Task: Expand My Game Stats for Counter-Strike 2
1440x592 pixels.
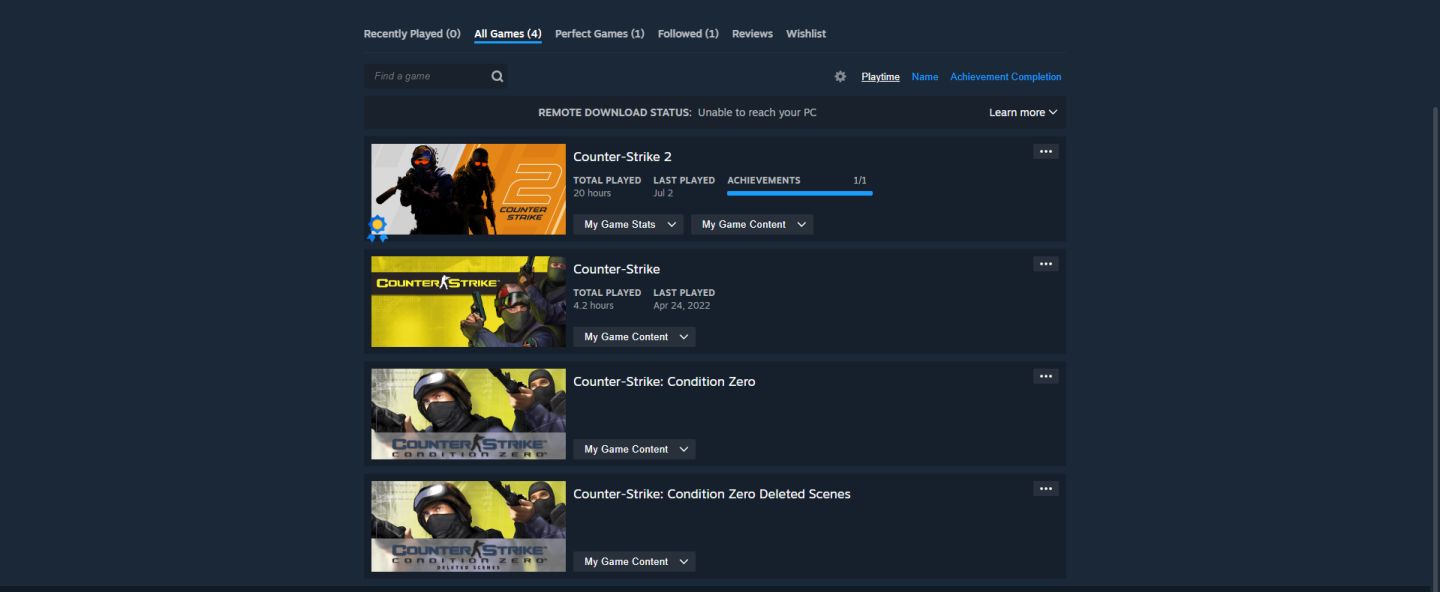Action: [x=628, y=224]
